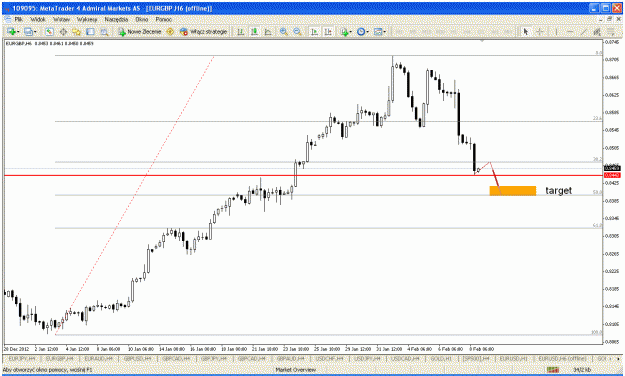Click the New Chart icon

[x=11, y=31]
